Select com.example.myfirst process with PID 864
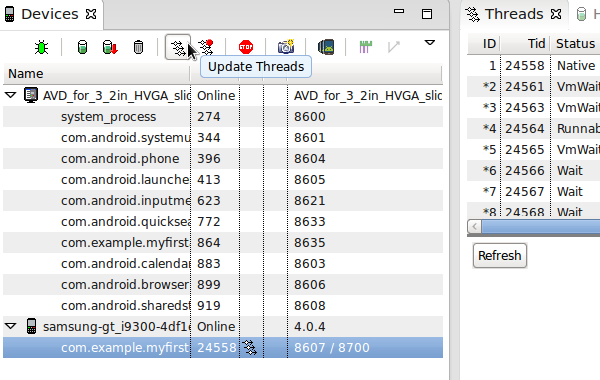The image size is (600, 380). [223, 243]
